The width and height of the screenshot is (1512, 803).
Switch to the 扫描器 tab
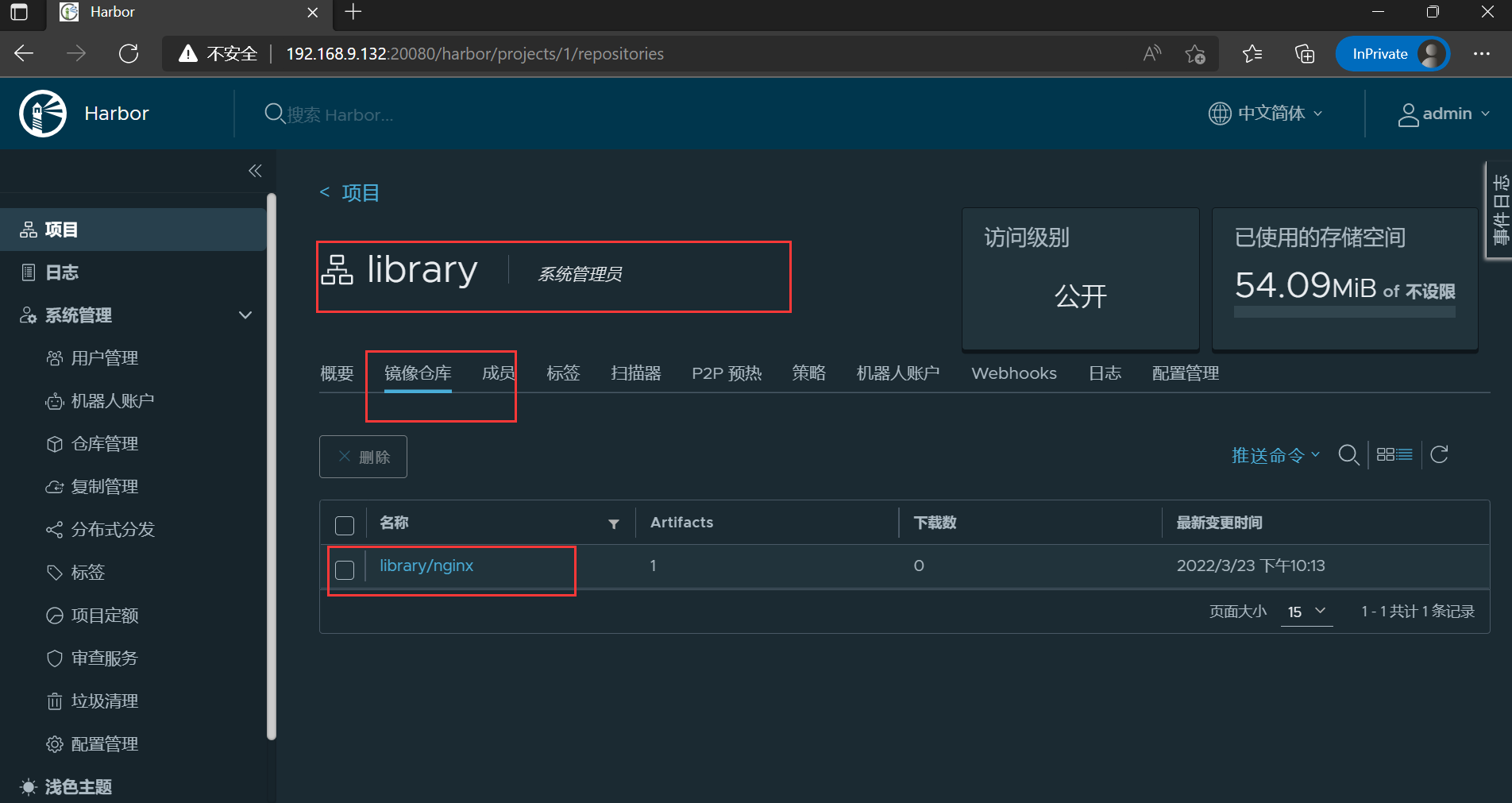(x=636, y=373)
